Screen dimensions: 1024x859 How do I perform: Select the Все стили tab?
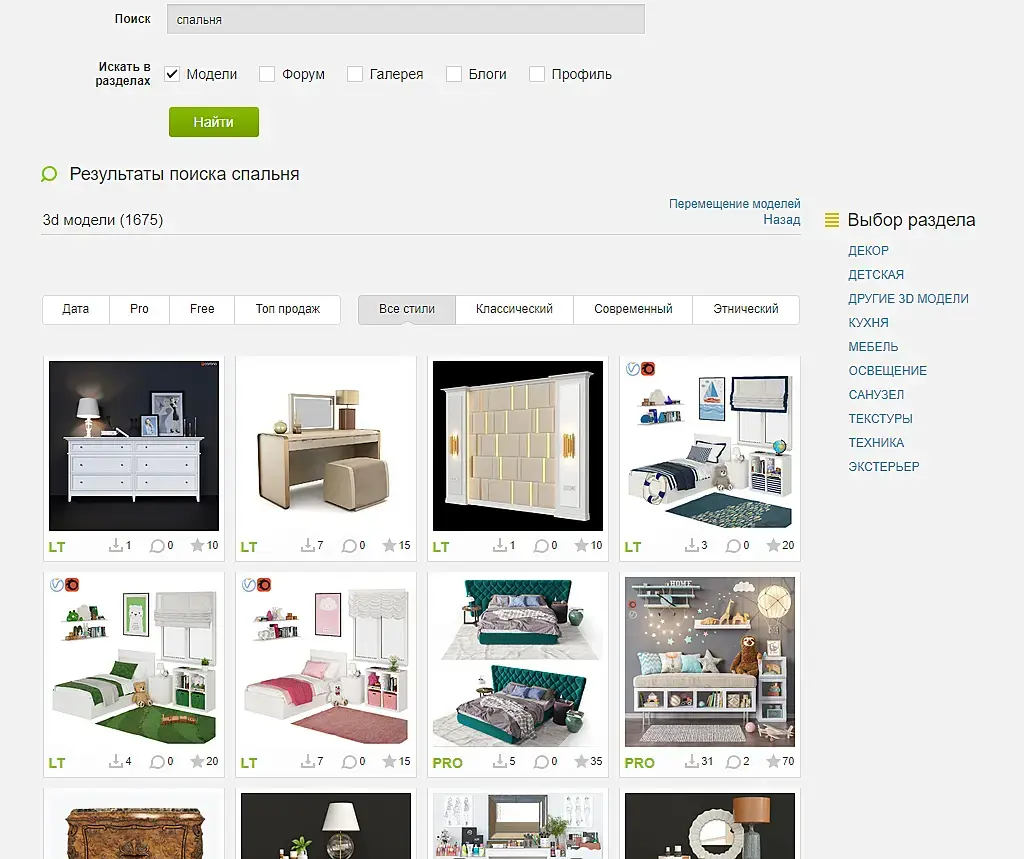[407, 309]
